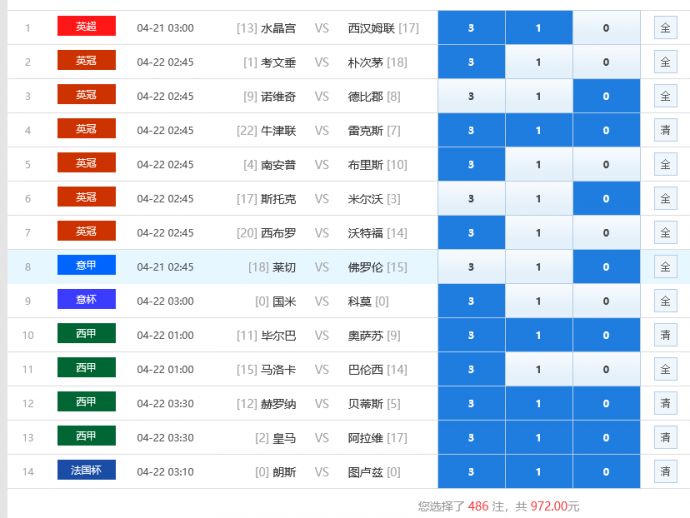690x518 pixels.
Task: Deselect the away win (0) for 牛津联 vs 雷克斯
Action: coord(606,130)
